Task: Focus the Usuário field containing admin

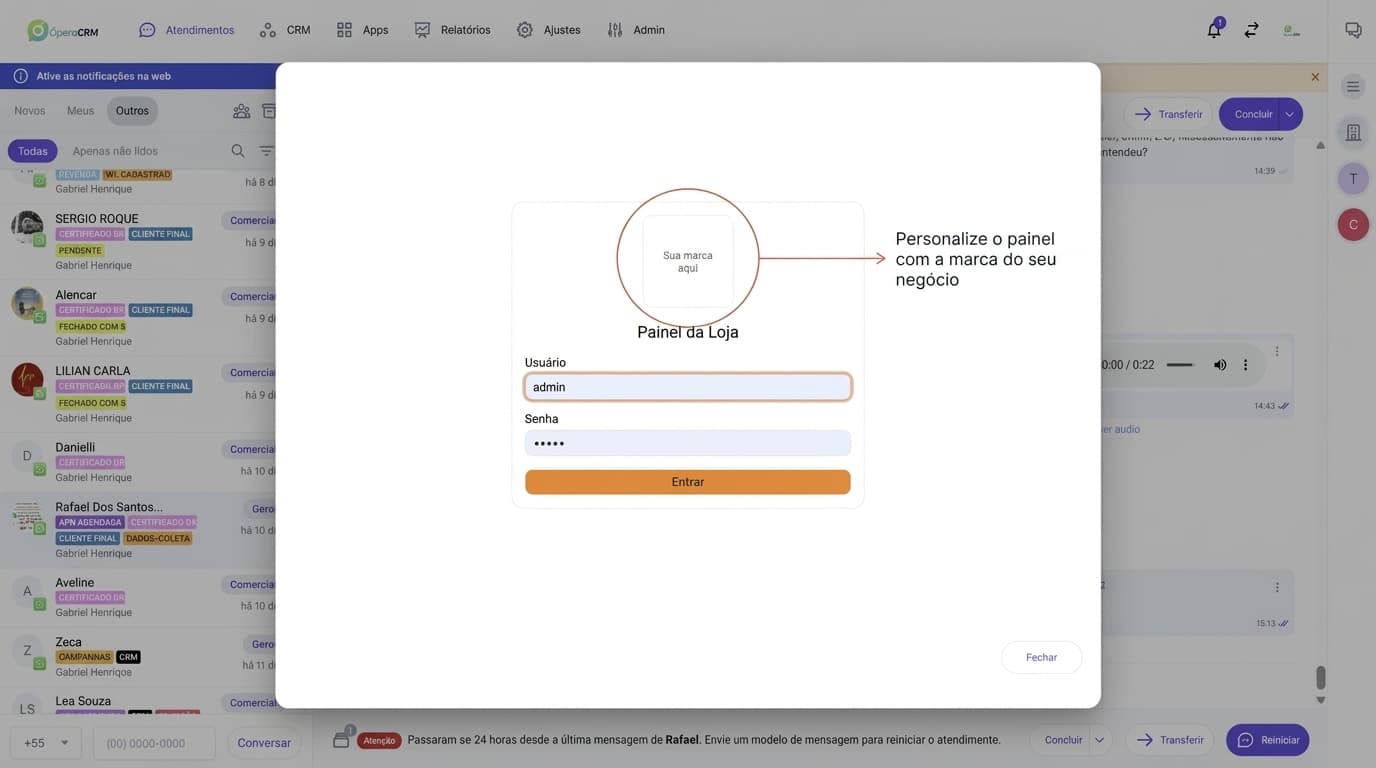Action: click(x=688, y=387)
